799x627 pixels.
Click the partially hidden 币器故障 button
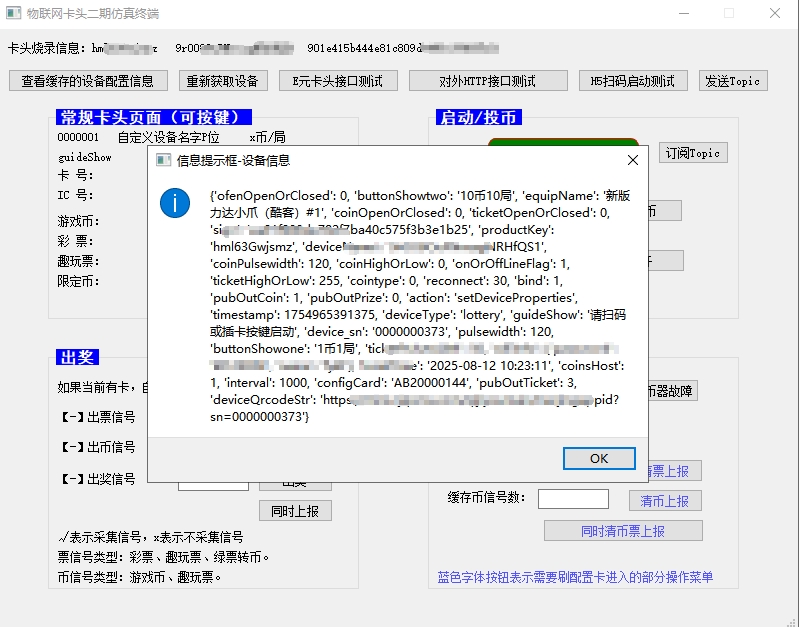point(673,391)
